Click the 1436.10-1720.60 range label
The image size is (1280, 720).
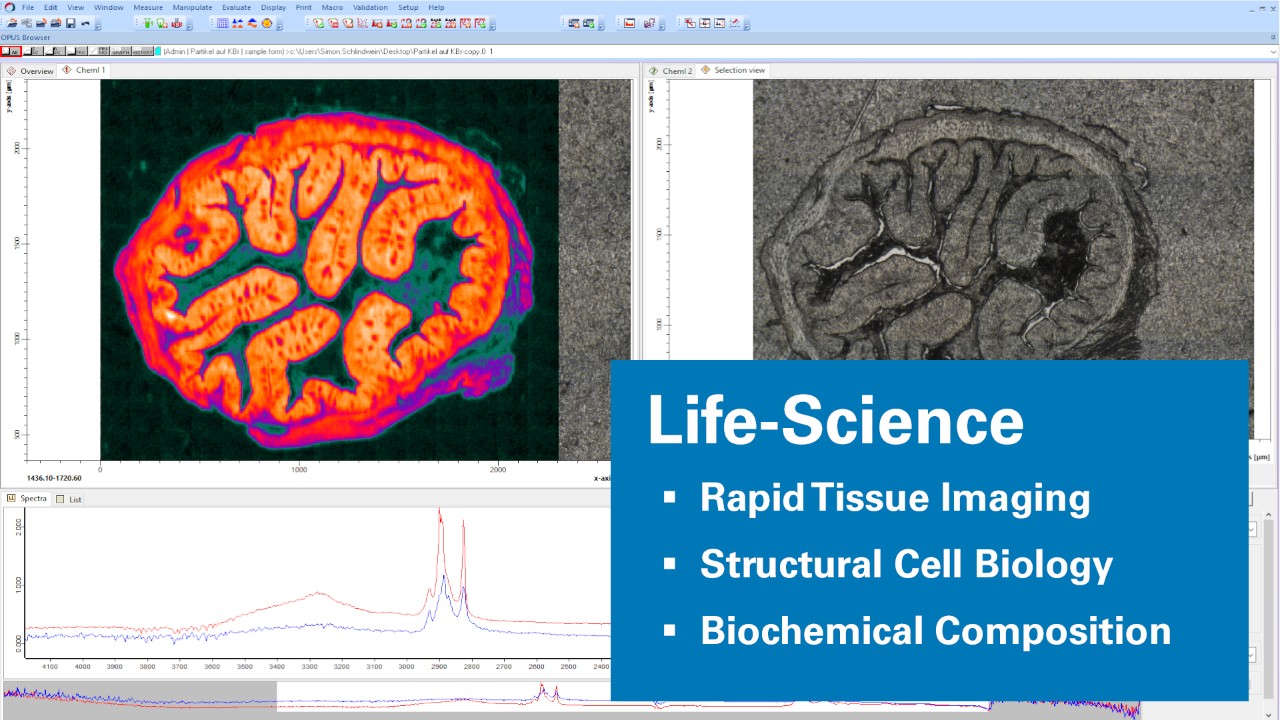[x=54, y=478]
